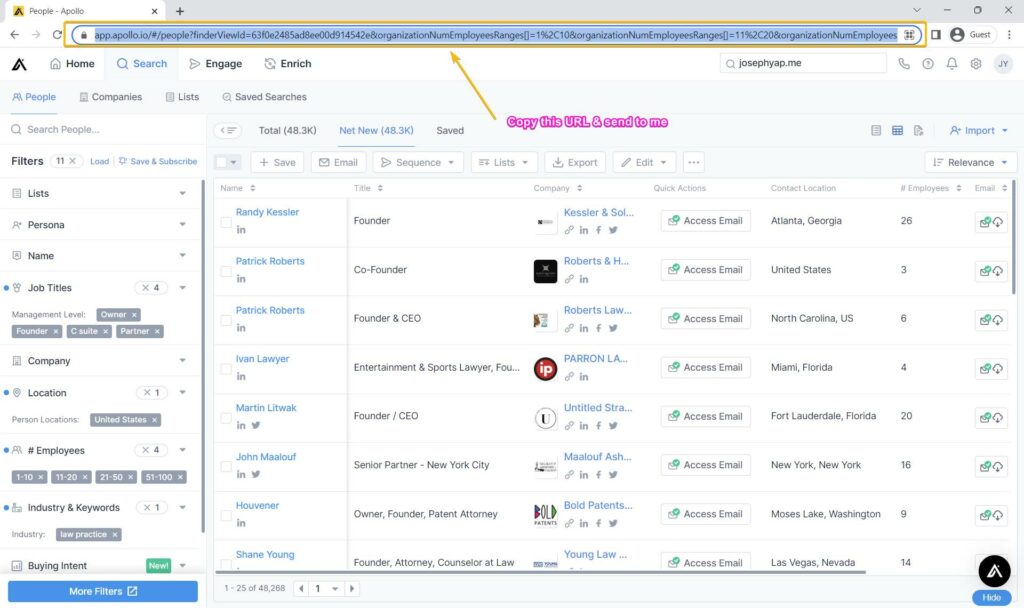Open John Maalouf's LinkedIn icon

(241, 474)
